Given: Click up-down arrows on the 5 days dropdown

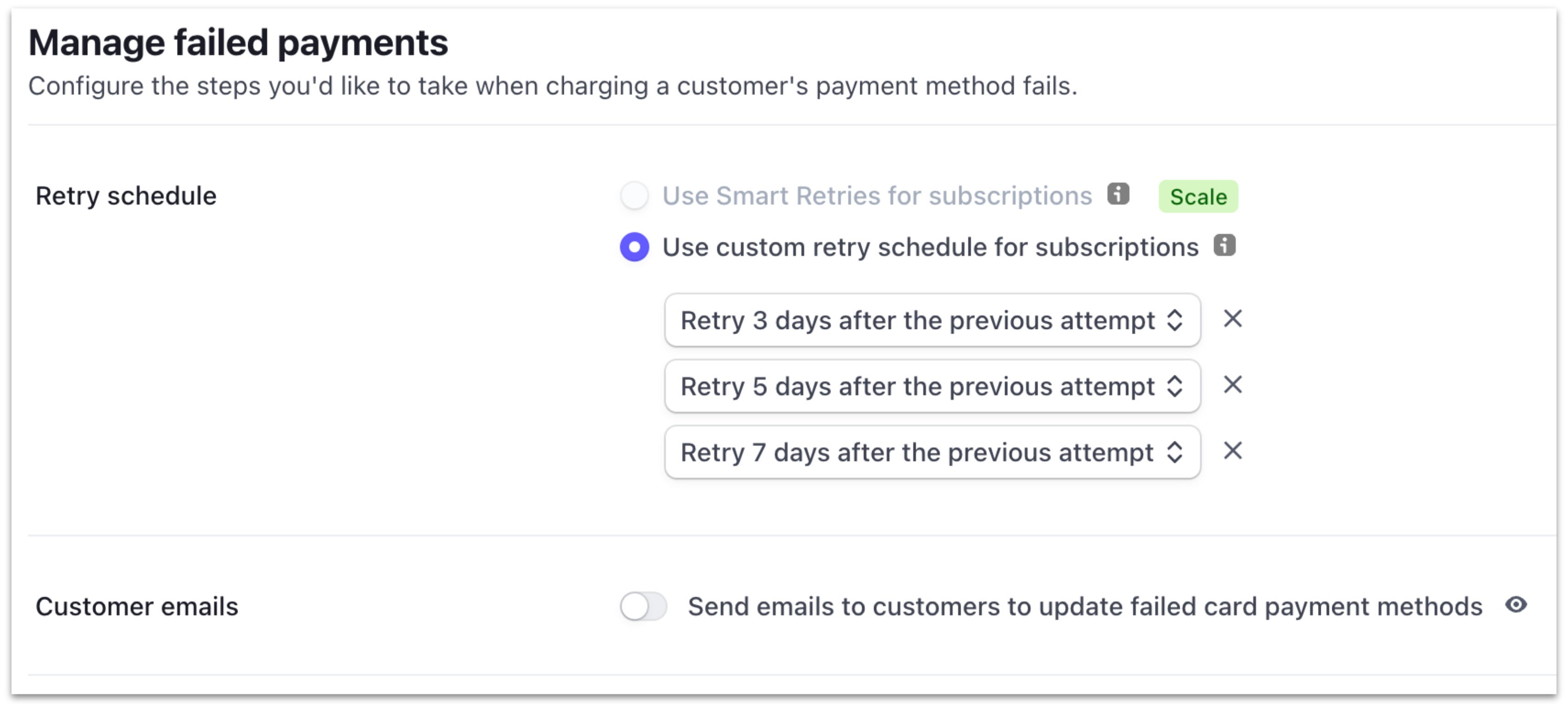Looking at the screenshot, I should click(x=1175, y=386).
